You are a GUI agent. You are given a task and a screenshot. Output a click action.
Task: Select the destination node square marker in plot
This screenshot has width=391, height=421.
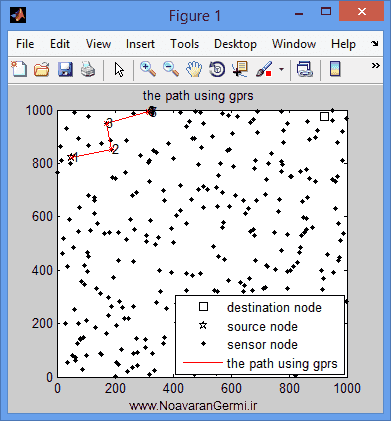tap(324, 116)
